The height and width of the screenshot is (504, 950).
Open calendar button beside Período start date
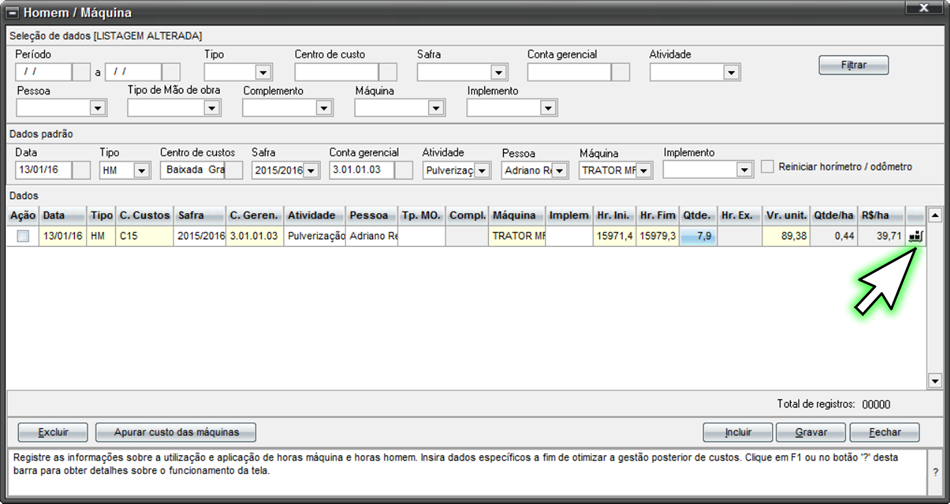pyautogui.click(x=81, y=72)
